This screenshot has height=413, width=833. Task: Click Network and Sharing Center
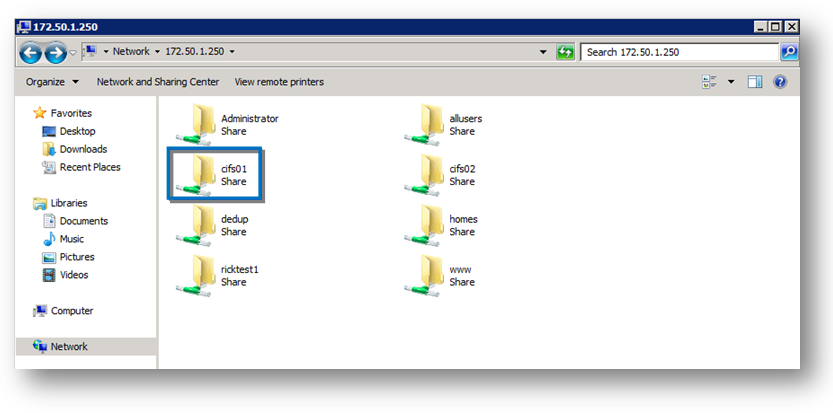point(157,82)
